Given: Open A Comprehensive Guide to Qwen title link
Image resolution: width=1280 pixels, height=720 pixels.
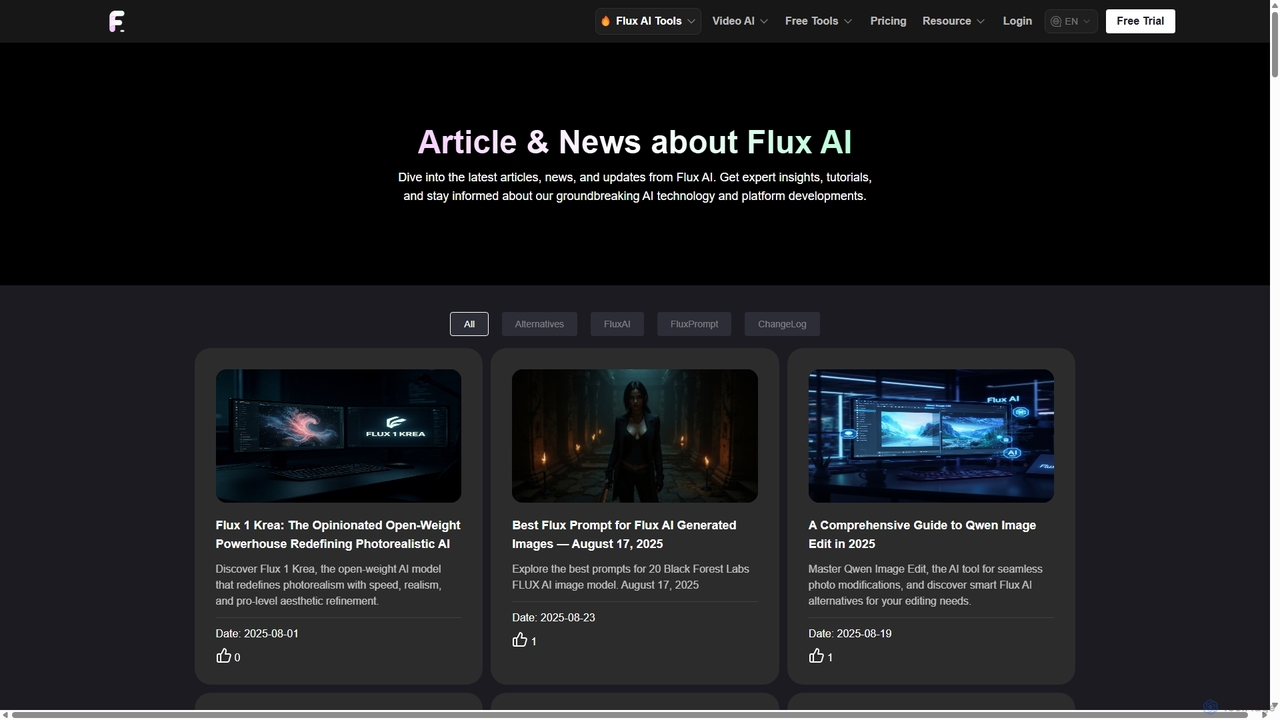Looking at the screenshot, I should (x=922, y=534).
